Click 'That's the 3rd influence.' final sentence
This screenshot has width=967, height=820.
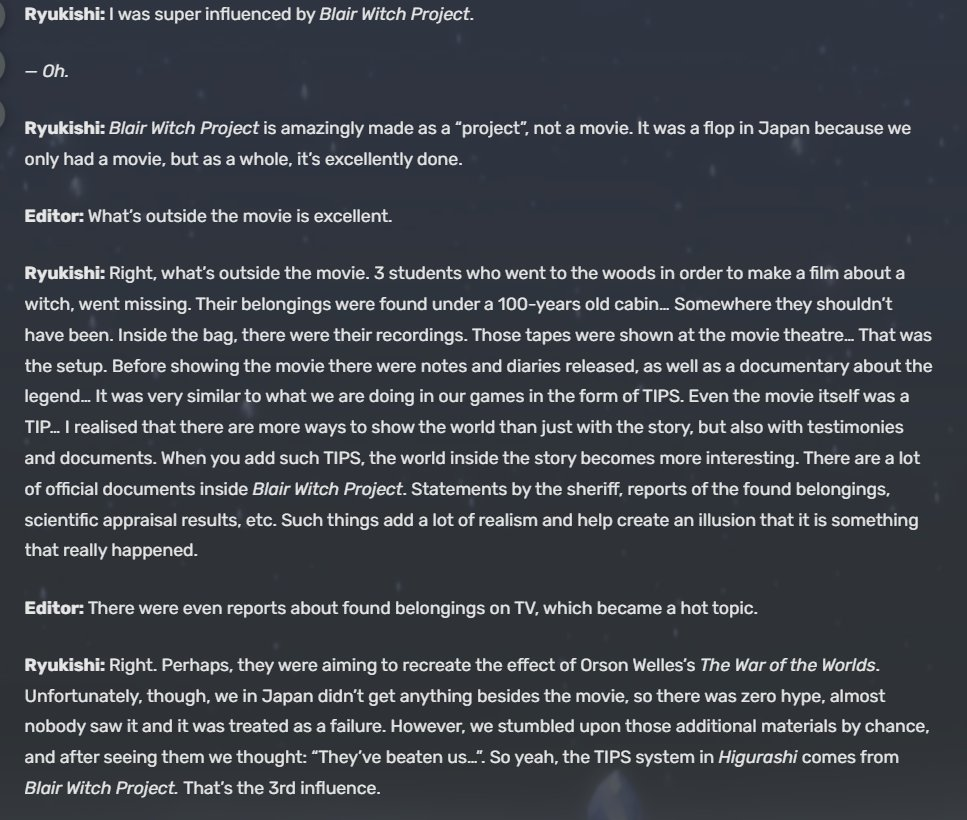coord(282,788)
